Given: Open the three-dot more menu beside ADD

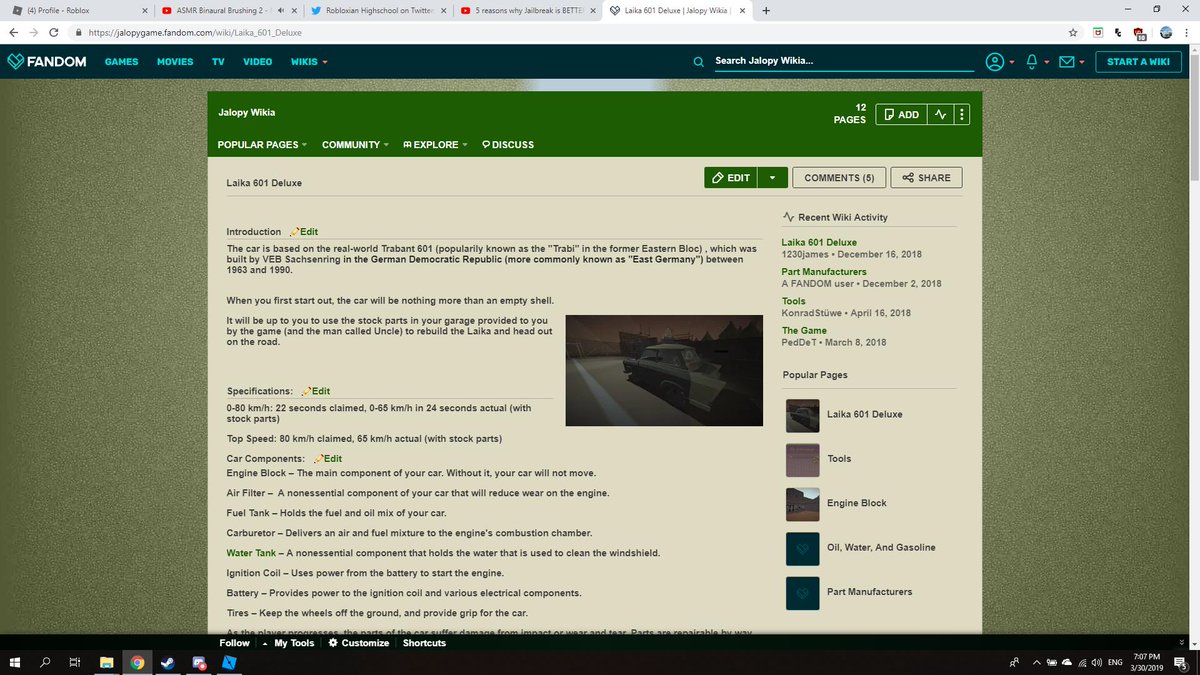Looking at the screenshot, I should [x=962, y=115].
